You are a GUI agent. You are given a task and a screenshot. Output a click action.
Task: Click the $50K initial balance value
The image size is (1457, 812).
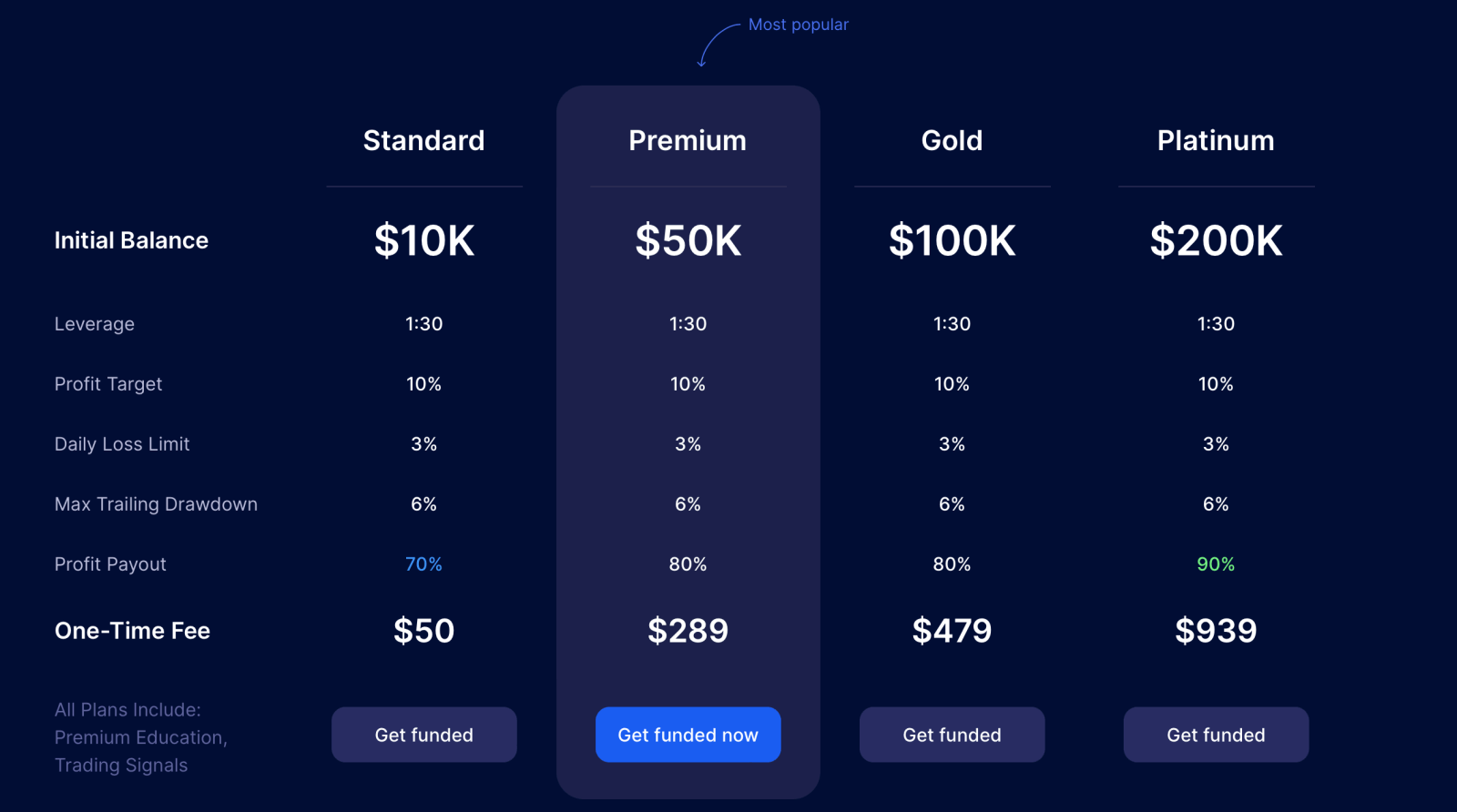click(688, 241)
